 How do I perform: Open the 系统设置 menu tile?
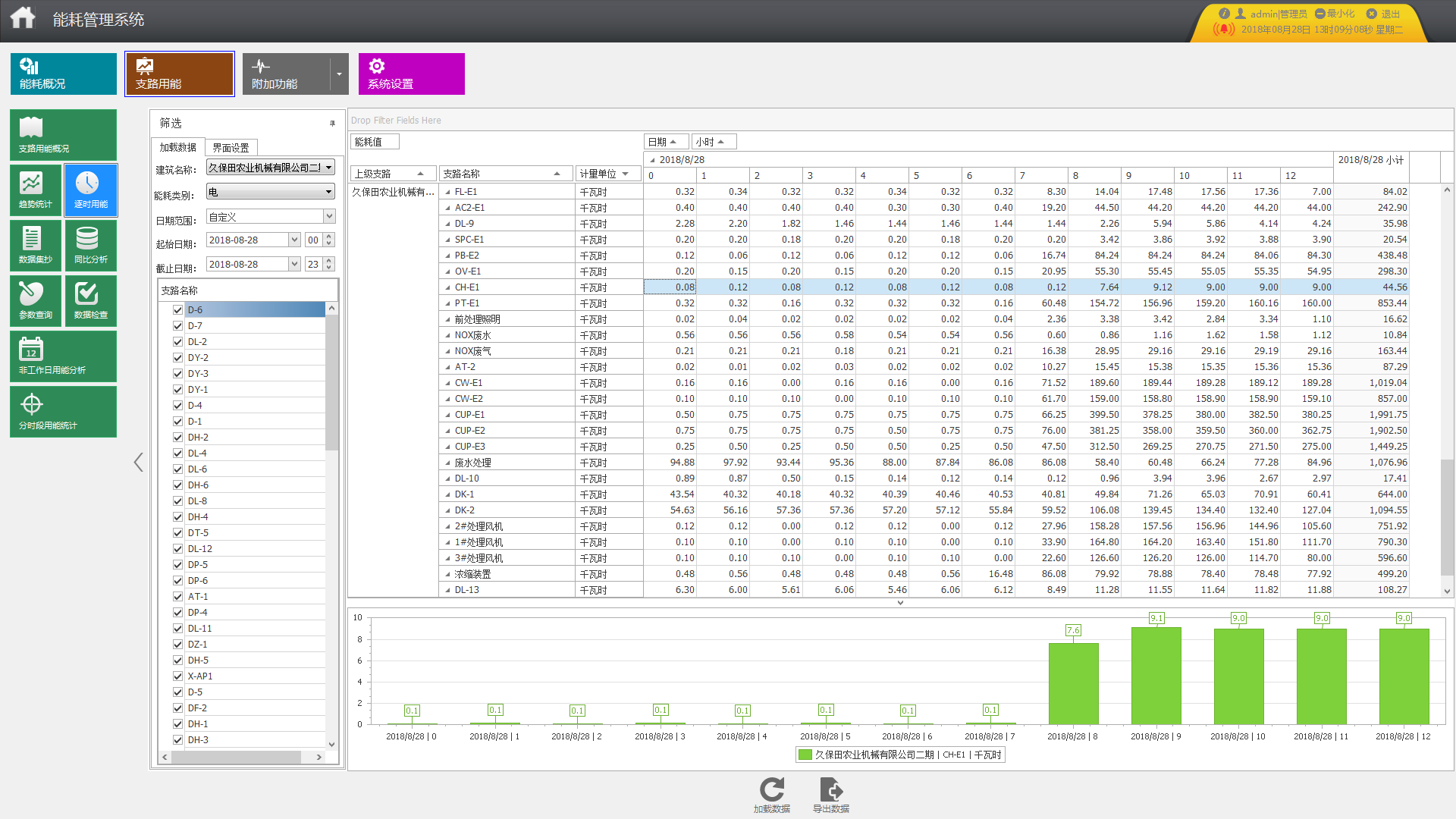pyautogui.click(x=412, y=74)
